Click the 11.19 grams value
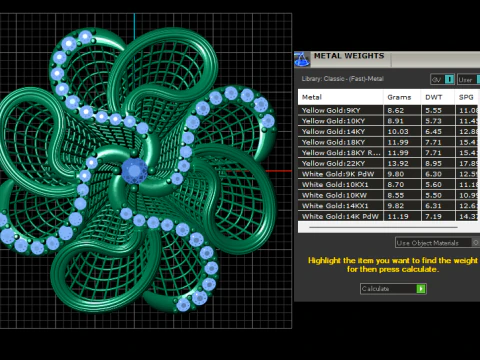 pos(398,217)
